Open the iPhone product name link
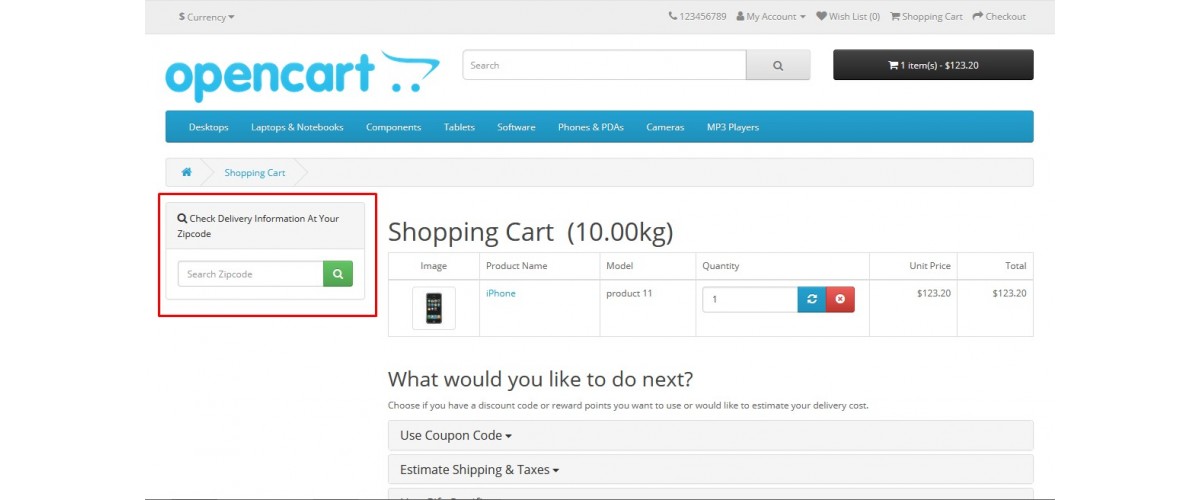1200x500 pixels. (501, 293)
